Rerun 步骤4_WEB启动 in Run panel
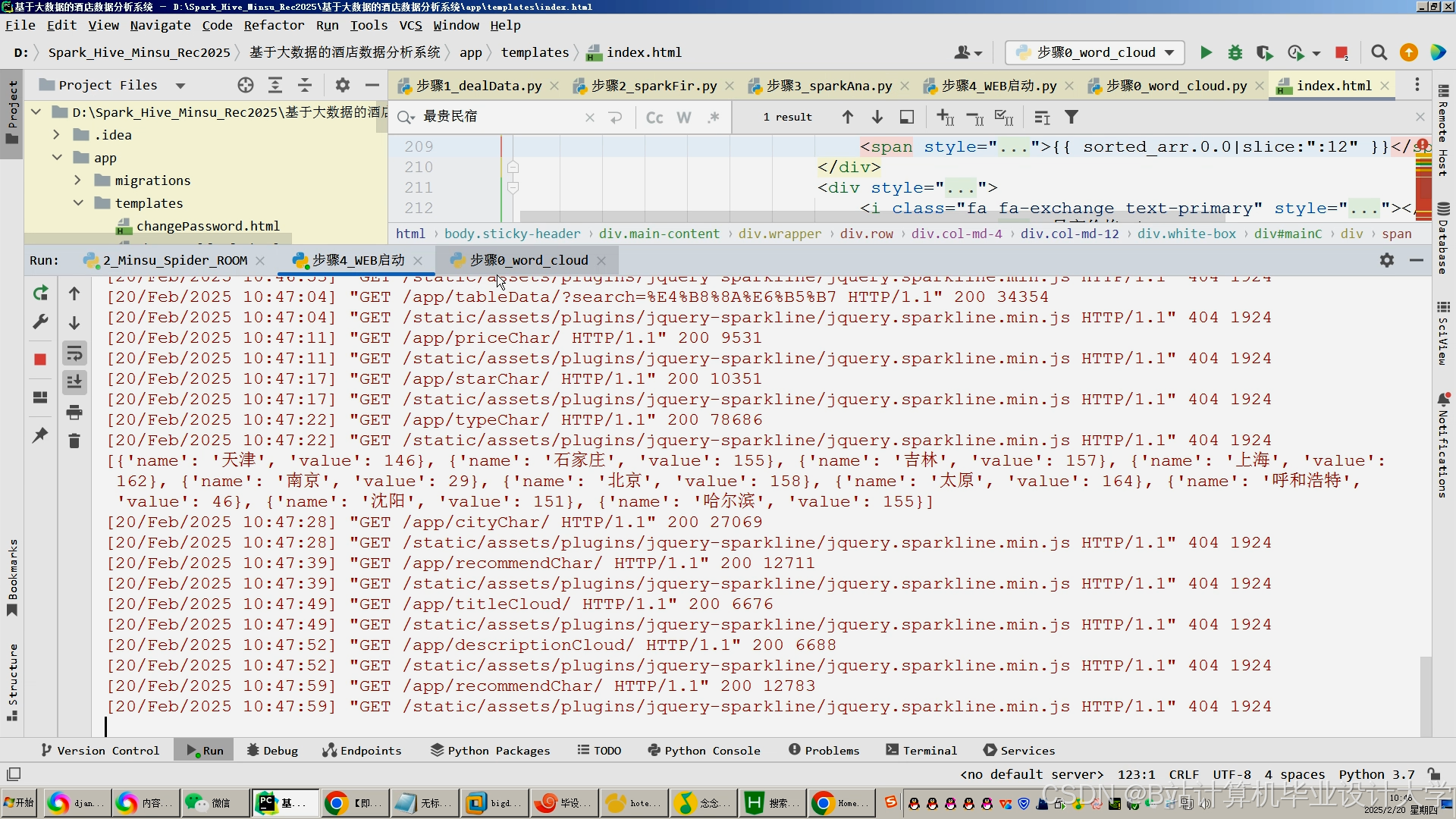Viewport: 1456px width, 819px height. tap(40, 293)
